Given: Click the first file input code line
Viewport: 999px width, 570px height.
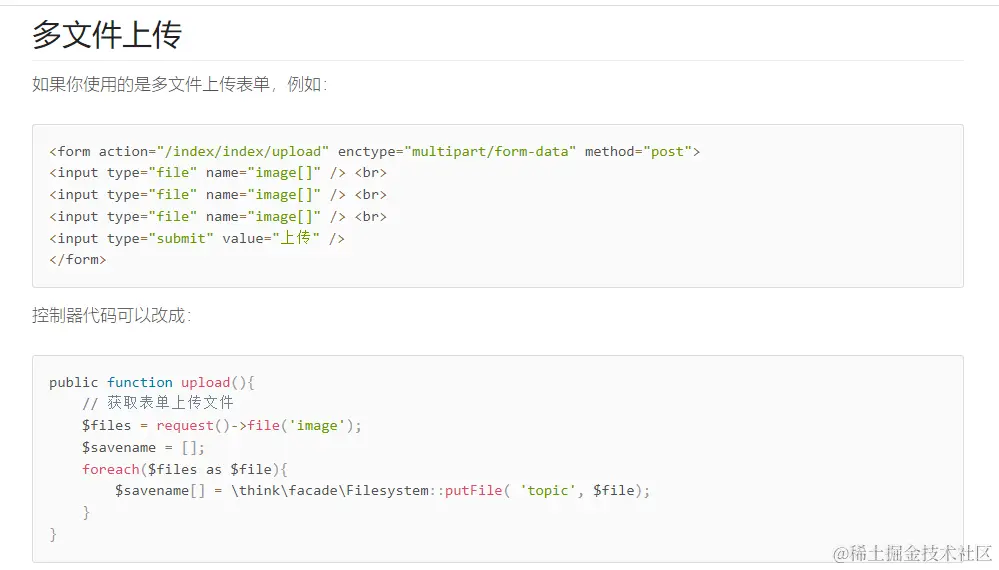Looking at the screenshot, I should click(217, 173).
